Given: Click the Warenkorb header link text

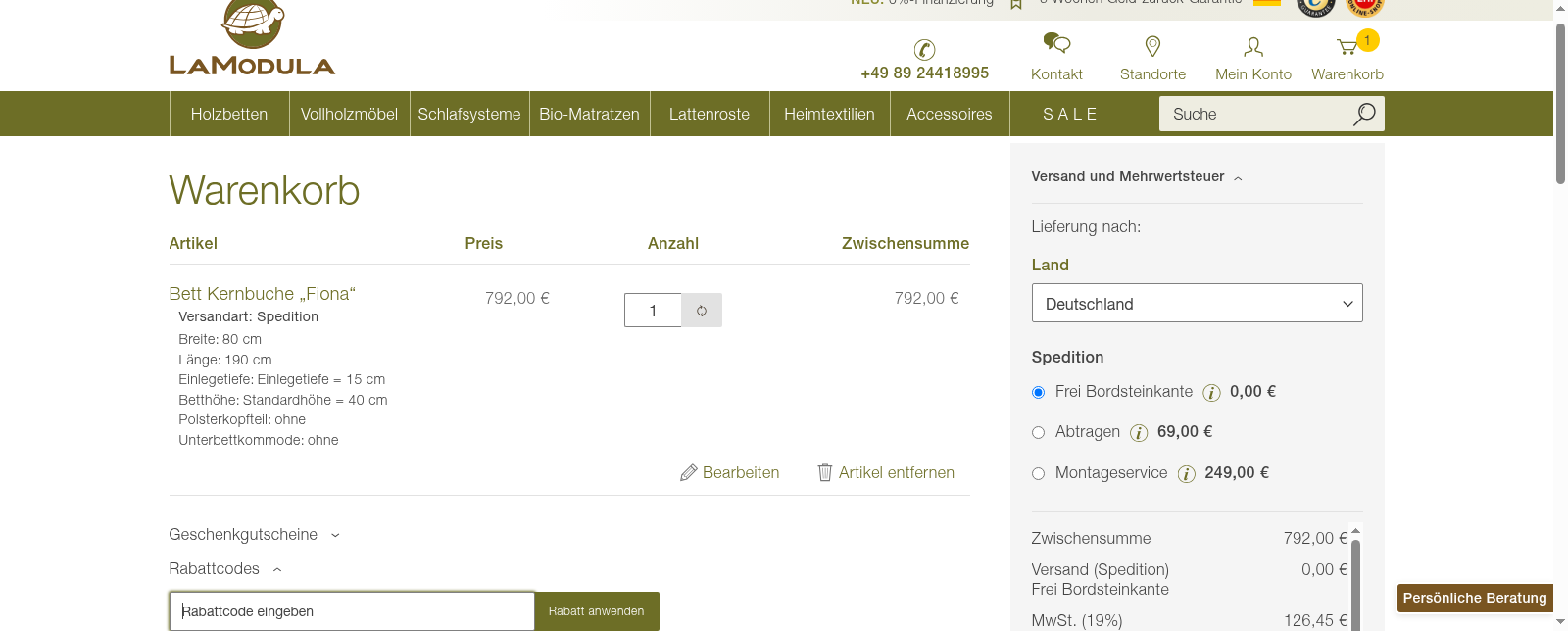Looking at the screenshot, I should [x=1347, y=74].
